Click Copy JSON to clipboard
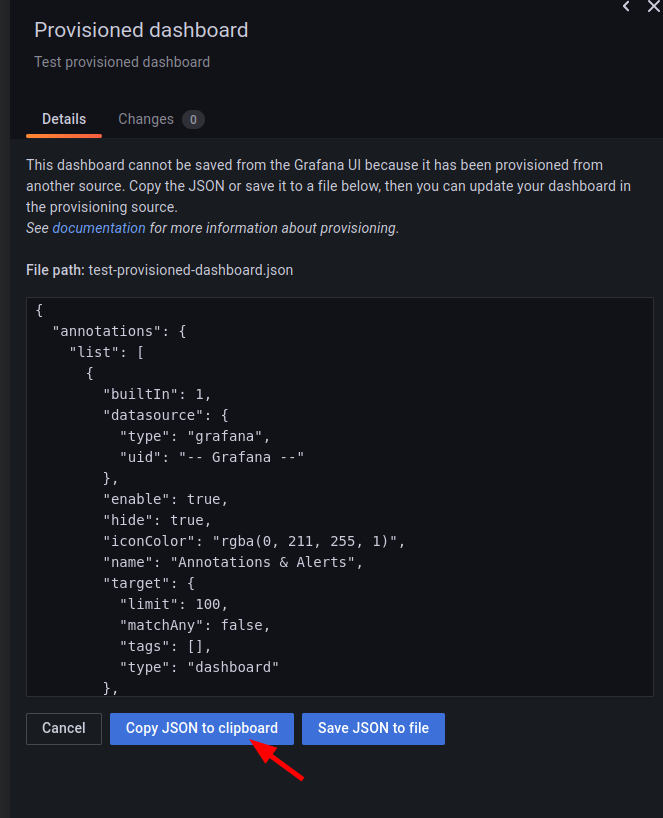663x818 pixels. [x=201, y=728]
